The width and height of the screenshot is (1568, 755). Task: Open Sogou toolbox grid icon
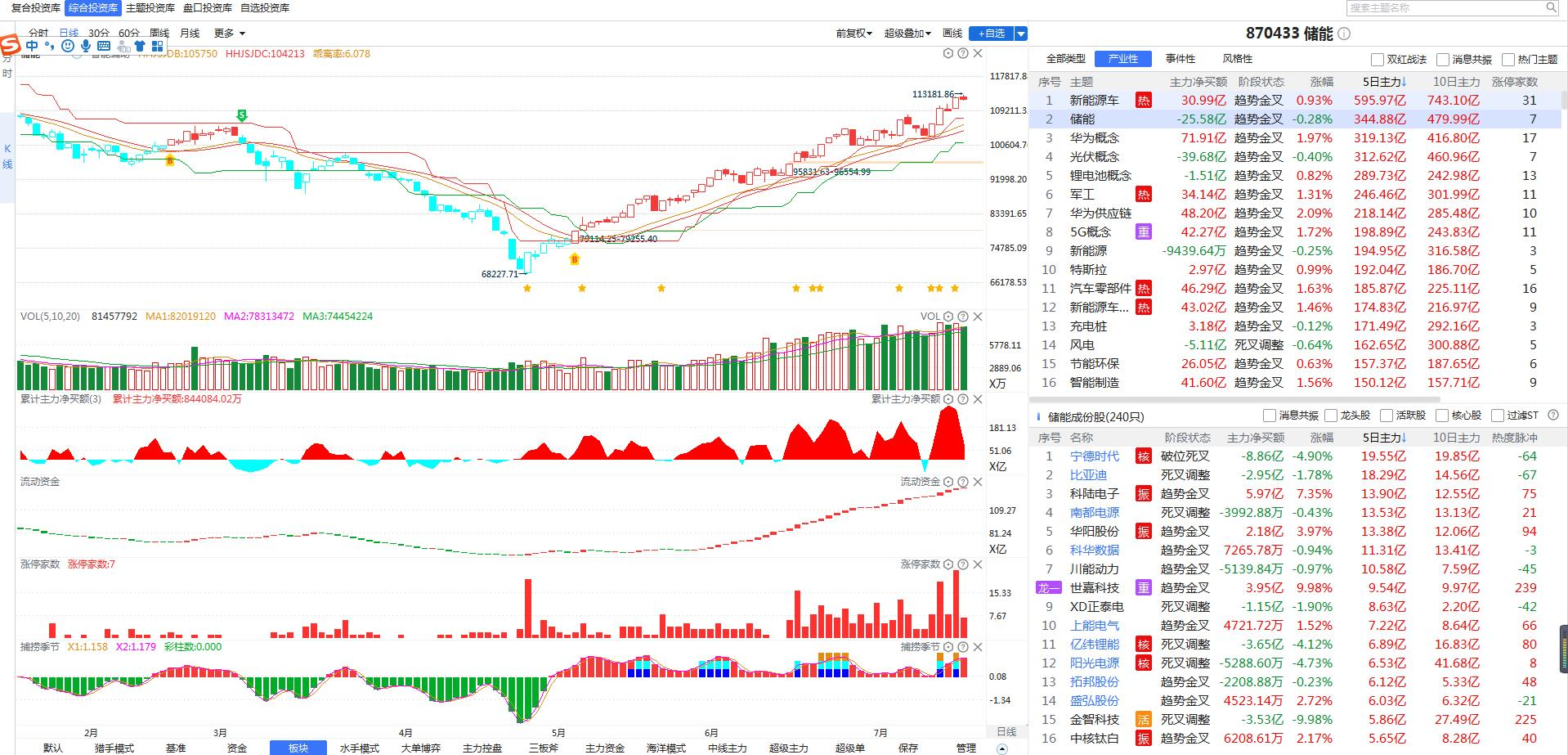157,46
